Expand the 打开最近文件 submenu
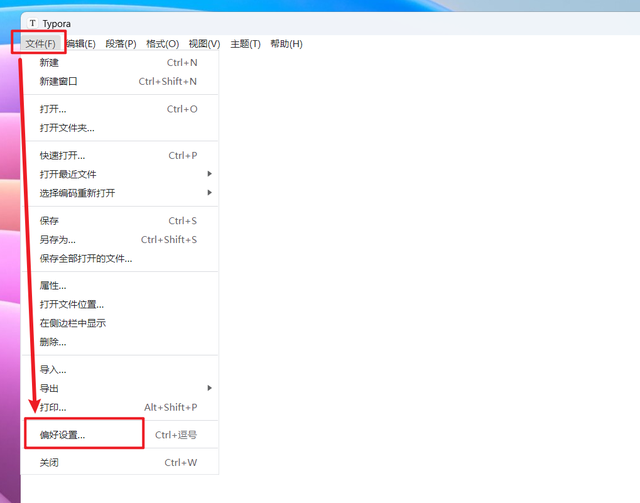This screenshot has width=640, height=503. click(120, 174)
